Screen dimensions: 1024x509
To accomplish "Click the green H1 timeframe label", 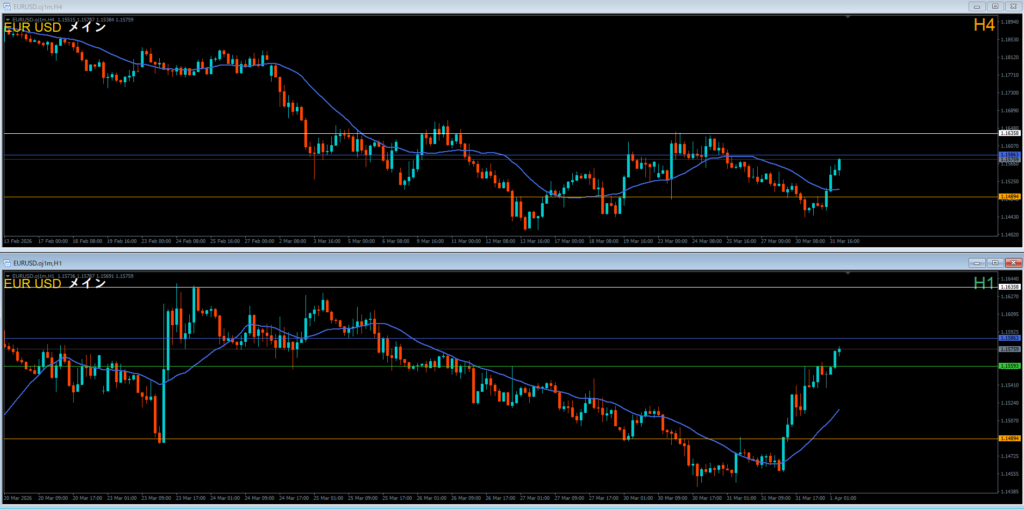I will click(984, 284).
